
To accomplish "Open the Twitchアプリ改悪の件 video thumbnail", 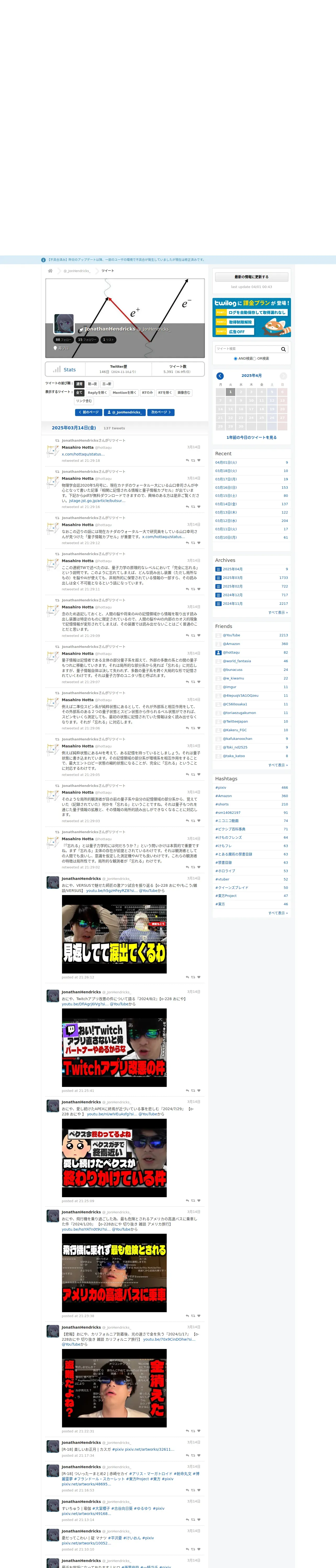I will pyautogui.click(x=114, y=1048).
